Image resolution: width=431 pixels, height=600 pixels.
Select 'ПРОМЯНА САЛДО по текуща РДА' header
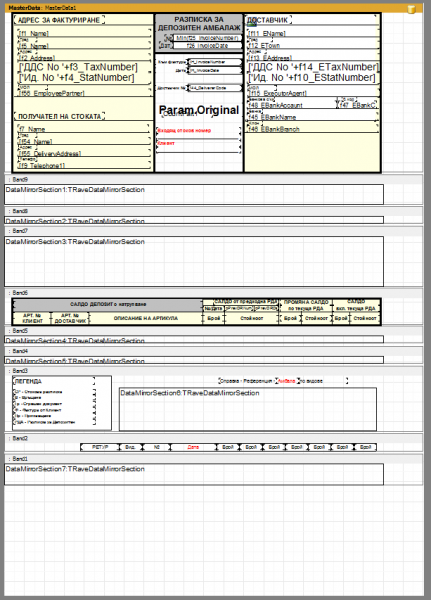306,305
